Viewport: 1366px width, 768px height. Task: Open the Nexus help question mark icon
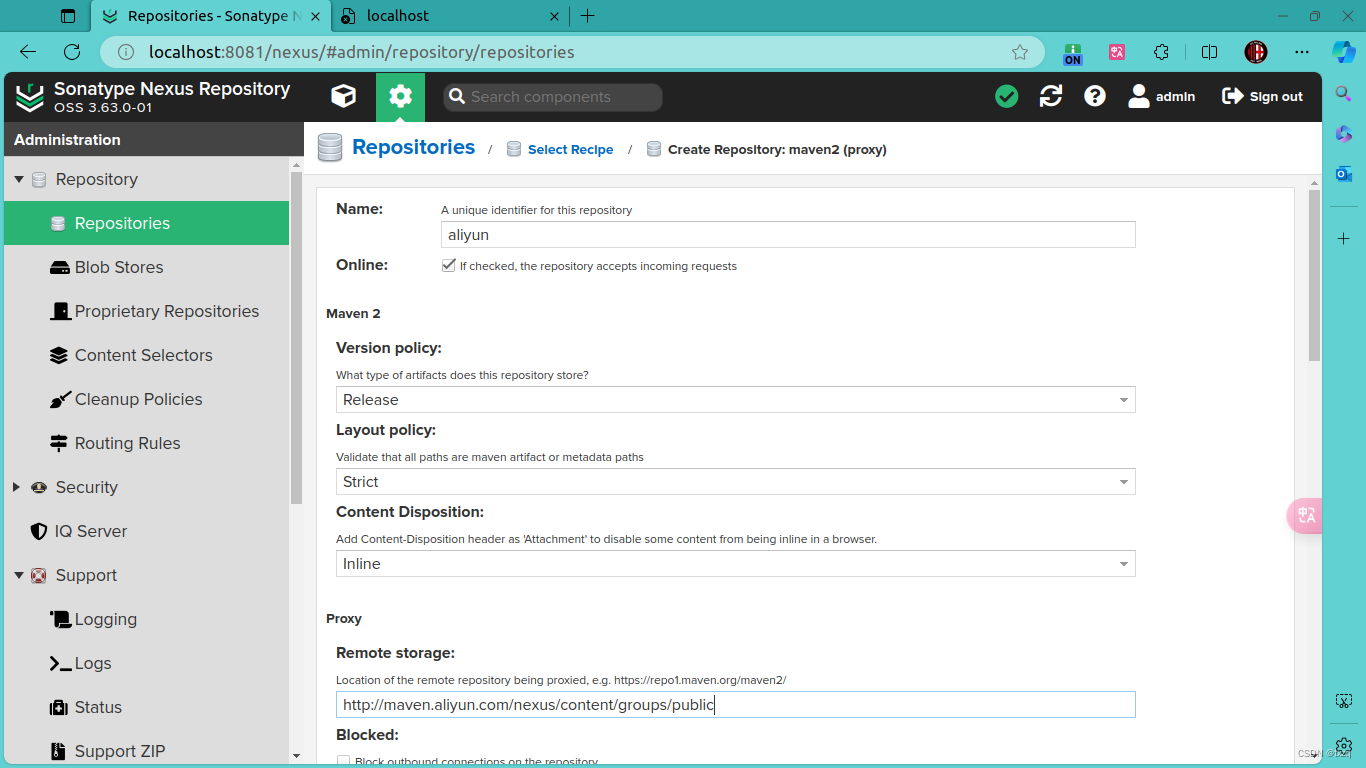pyautogui.click(x=1095, y=96)
